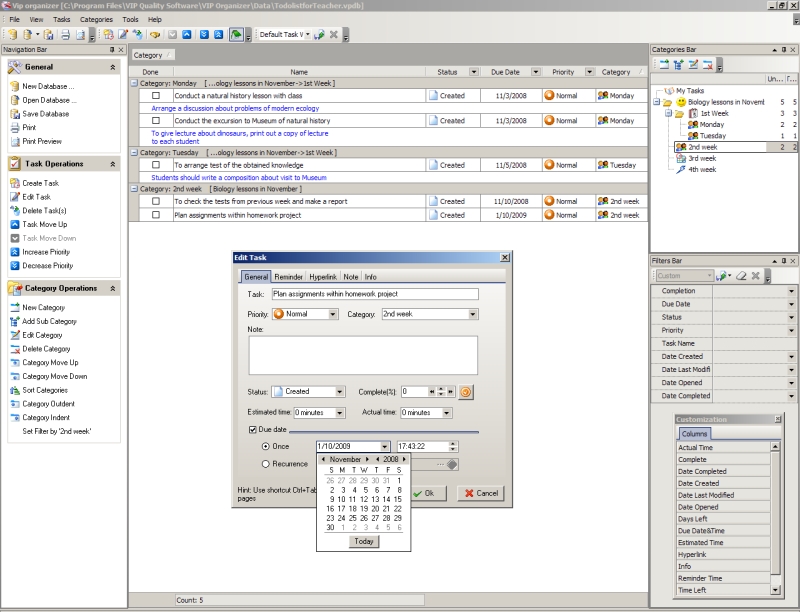Click the Task Move Up icon
800x612 pixels.
(x=14, y=224)
